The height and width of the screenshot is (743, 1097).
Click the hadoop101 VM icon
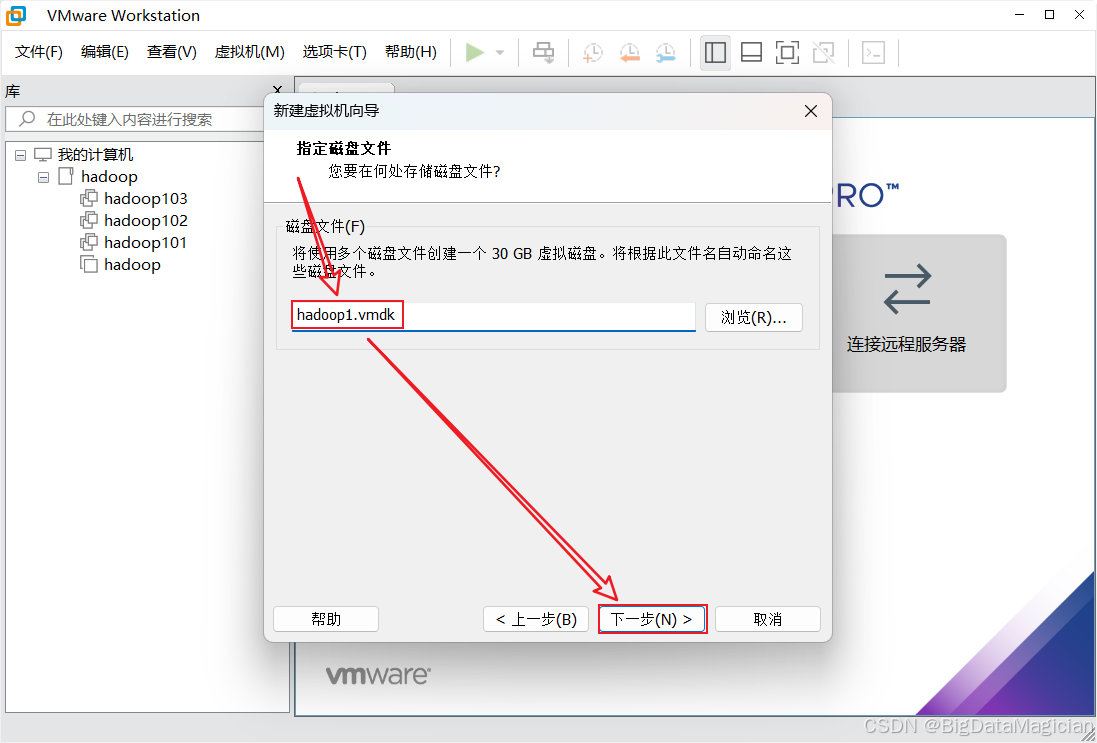[x=89, y=243]
